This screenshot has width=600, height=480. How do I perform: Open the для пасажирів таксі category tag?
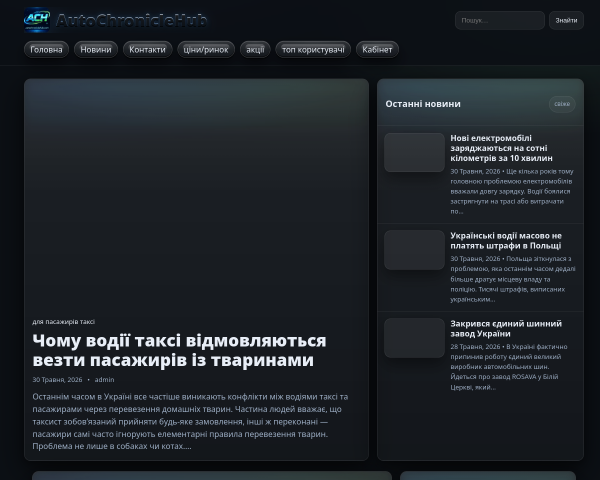(64, 322)
